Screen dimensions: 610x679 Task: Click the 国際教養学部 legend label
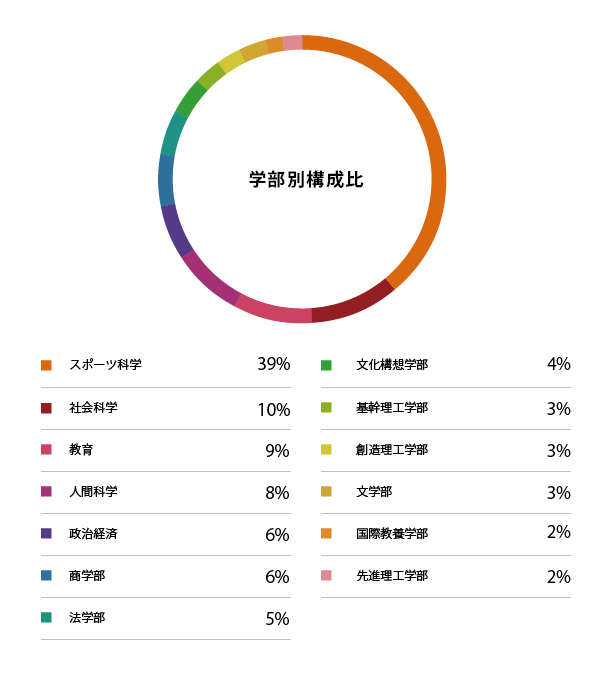[392, 534]
